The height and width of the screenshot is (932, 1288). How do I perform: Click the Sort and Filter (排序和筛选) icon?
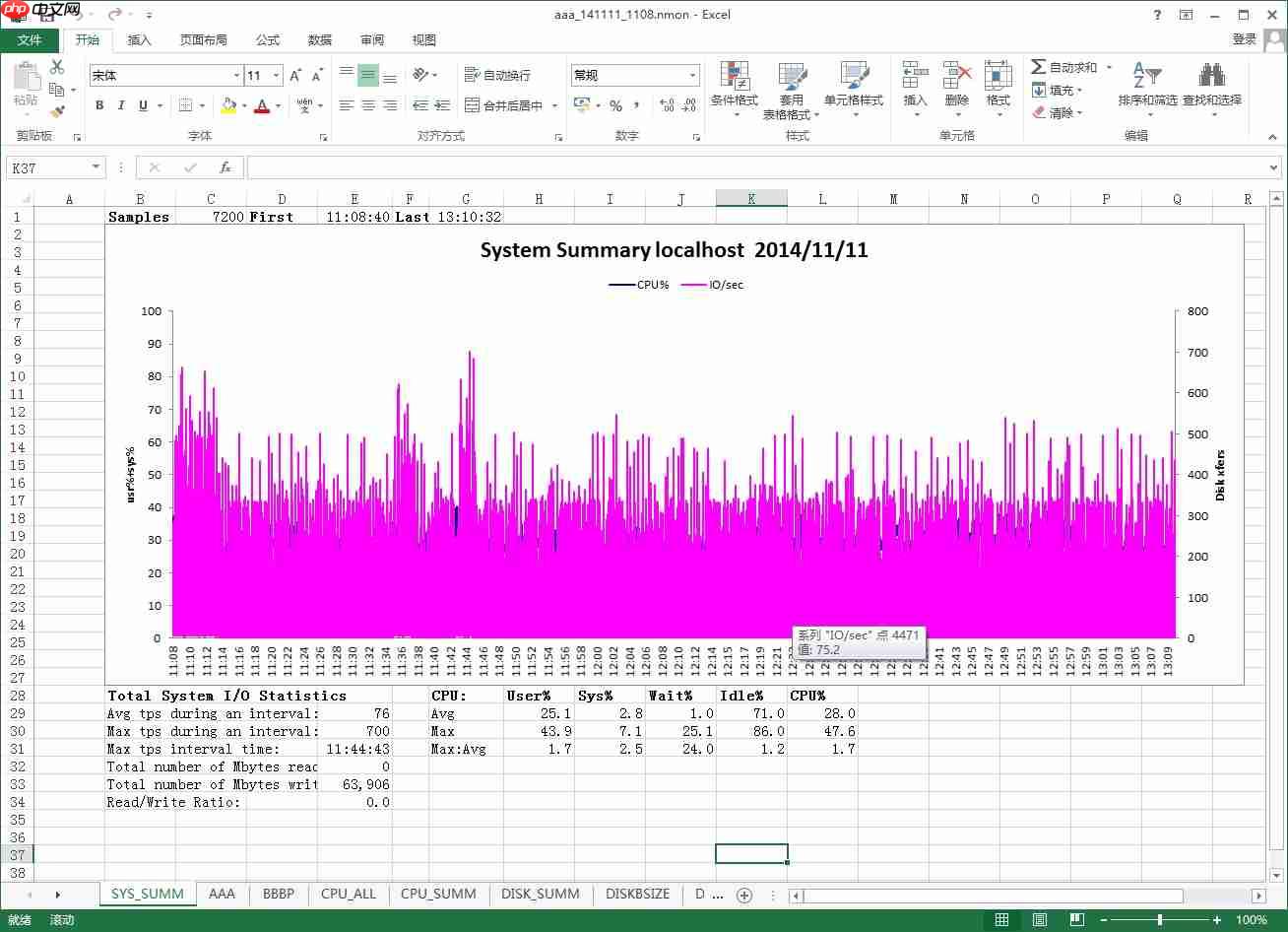tap(1147, 87)
